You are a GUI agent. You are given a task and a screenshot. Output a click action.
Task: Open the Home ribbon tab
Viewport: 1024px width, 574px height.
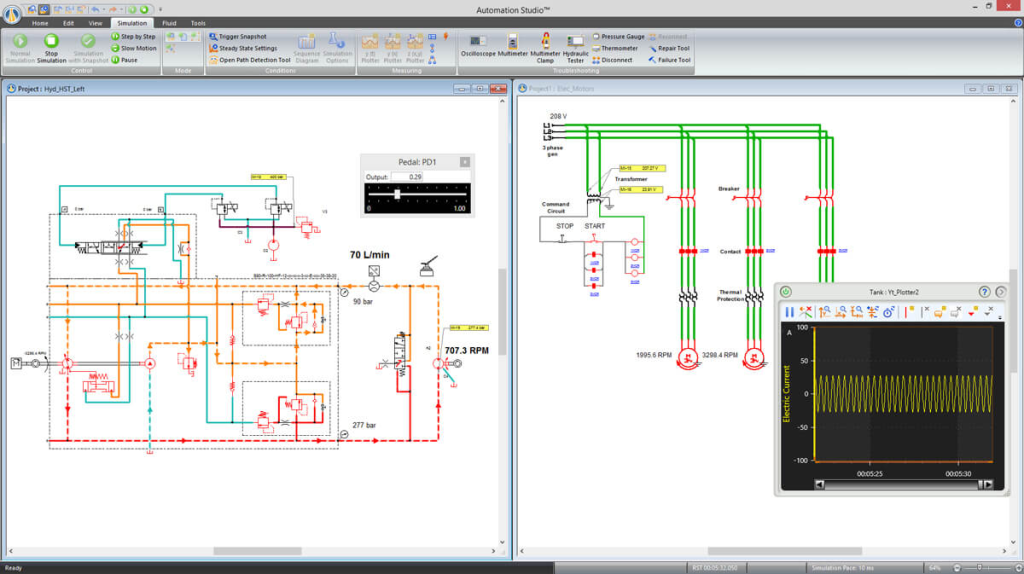pos(40,23)
